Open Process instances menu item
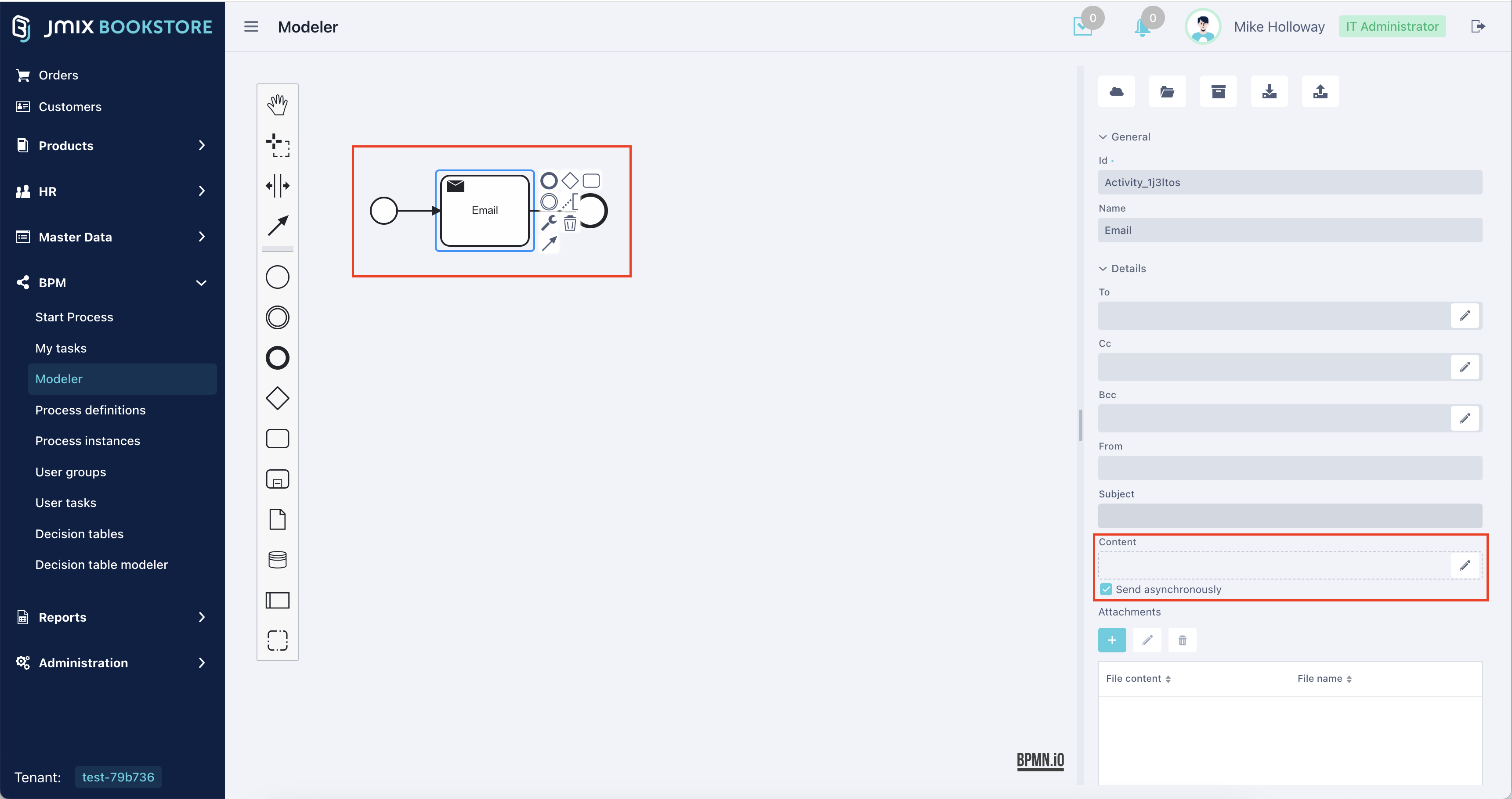This screenshot has width=1512, height=799. tap(87, 441)
